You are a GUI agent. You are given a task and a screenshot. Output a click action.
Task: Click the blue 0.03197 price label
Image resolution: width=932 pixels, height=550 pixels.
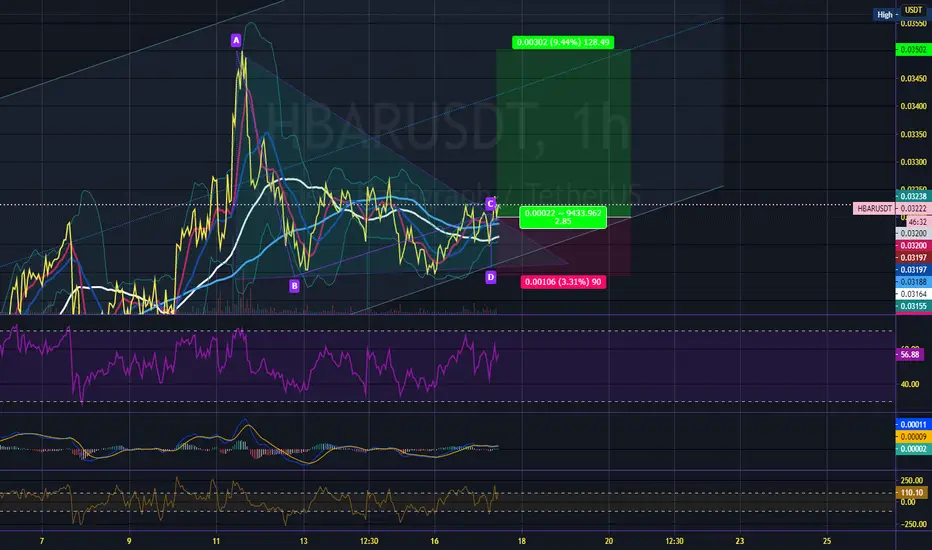pyautogui.click(x=913, y=270)
